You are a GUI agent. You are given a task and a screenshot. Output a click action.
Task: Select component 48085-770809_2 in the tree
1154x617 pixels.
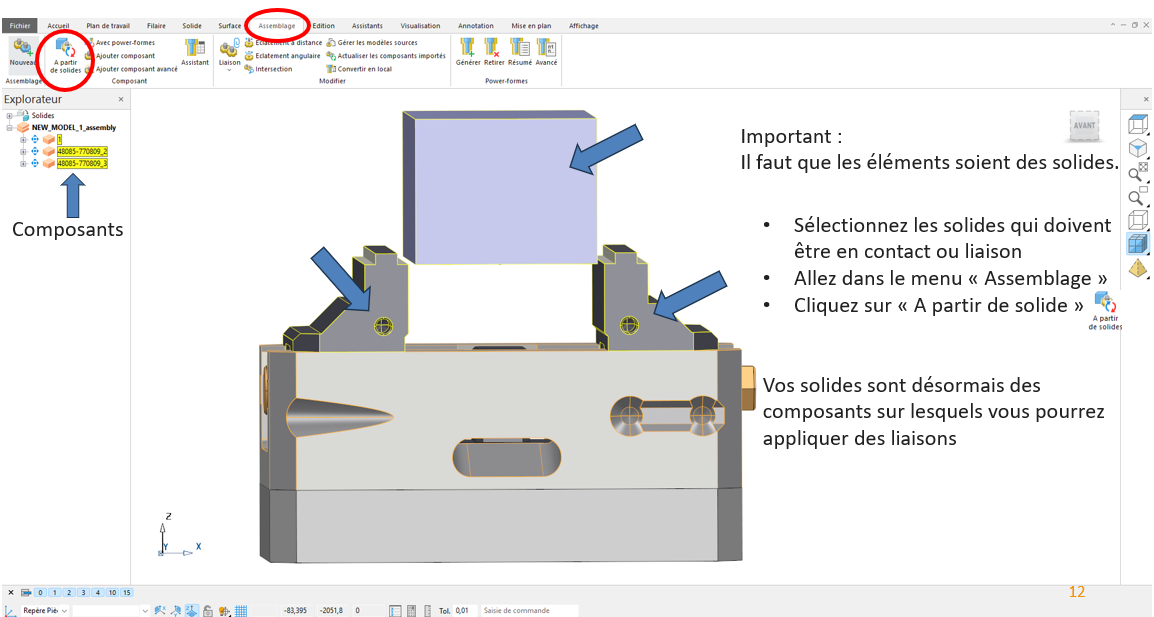82,151
